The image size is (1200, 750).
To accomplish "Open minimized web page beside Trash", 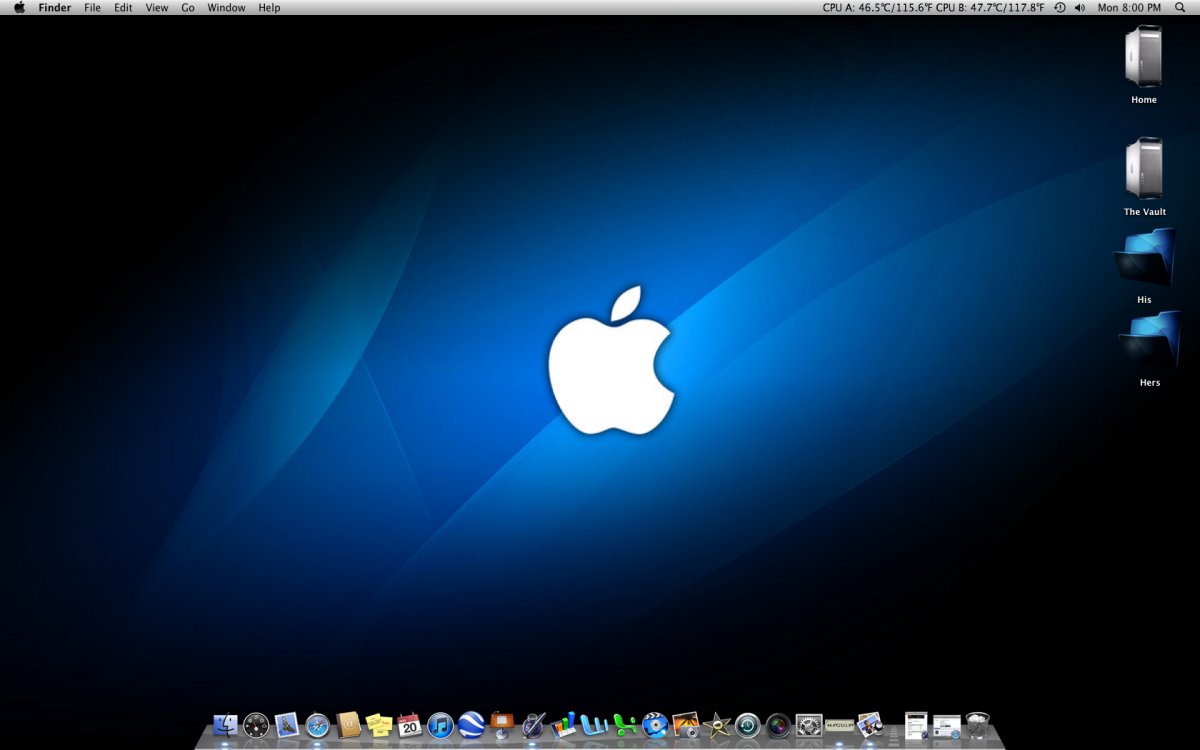I will tap(947, 727).
